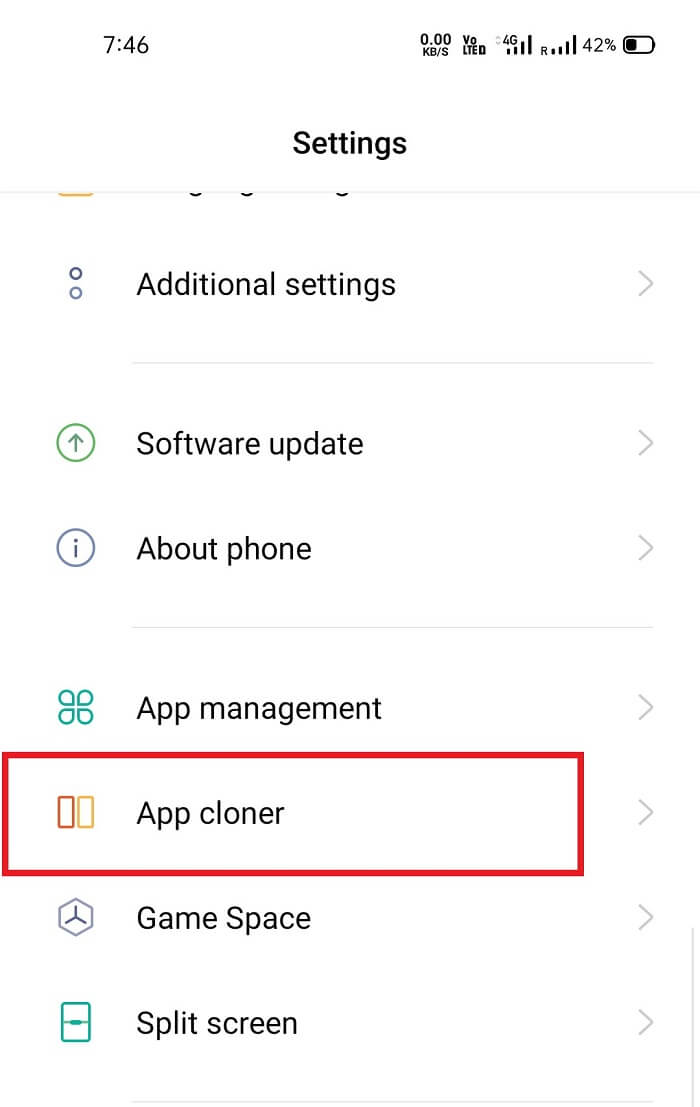Tap the Split screen green icon
This screenshot has height=1107, width=700.
coord(76,1022)
